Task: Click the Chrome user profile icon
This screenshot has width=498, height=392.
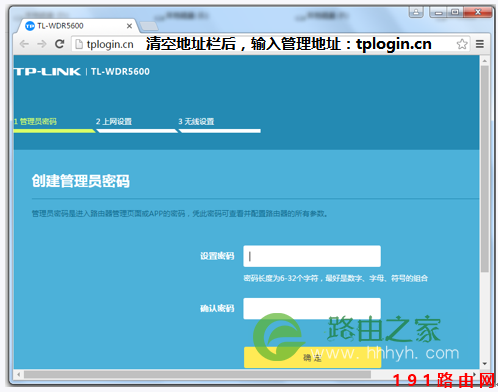Action: 416,12
